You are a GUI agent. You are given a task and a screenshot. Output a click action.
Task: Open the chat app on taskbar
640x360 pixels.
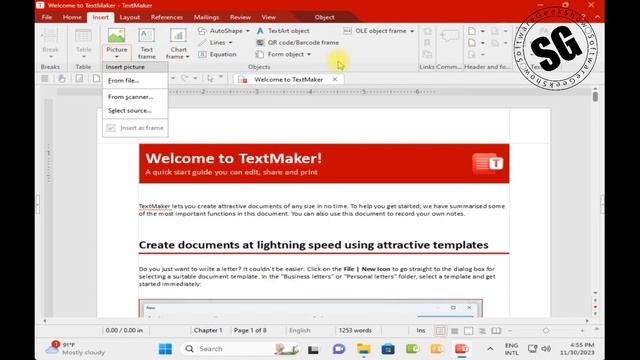tap(338, 349)
